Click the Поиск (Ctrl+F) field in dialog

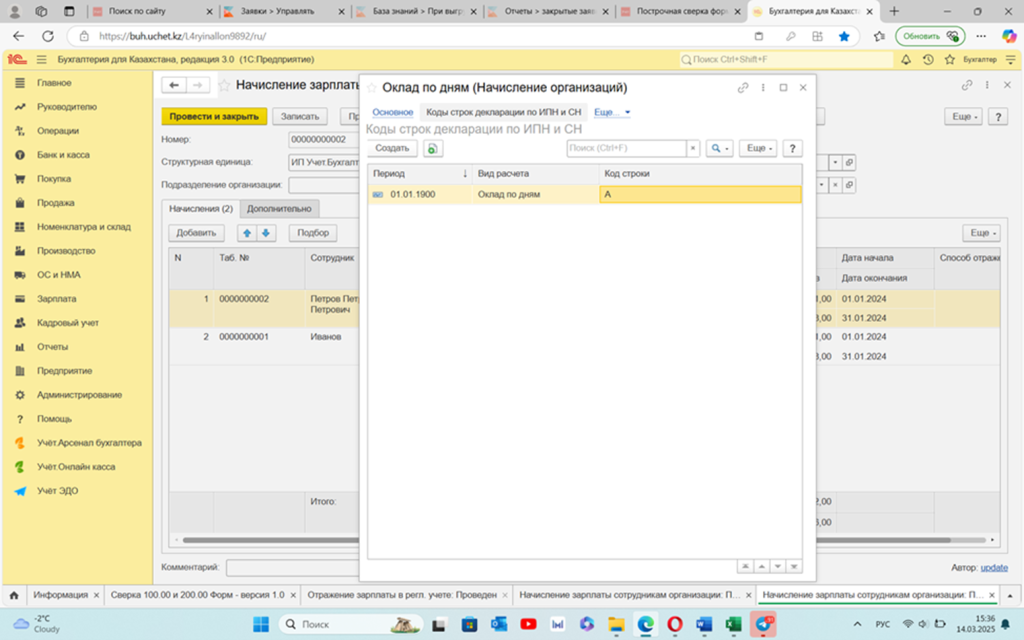point(626,148)
